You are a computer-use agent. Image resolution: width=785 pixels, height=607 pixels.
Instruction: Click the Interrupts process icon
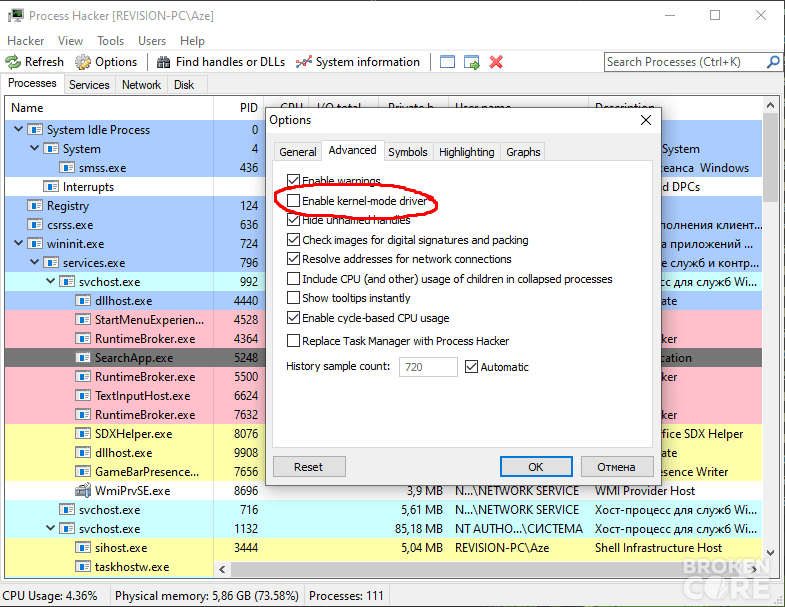point(51,187)
